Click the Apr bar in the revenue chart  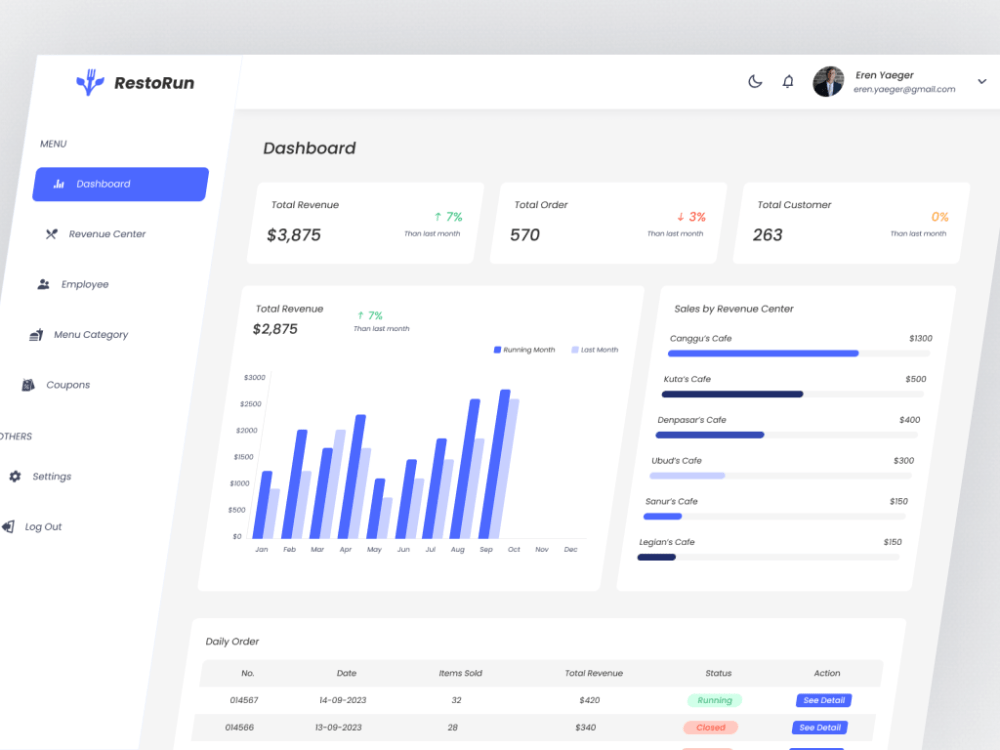point(352,477)
